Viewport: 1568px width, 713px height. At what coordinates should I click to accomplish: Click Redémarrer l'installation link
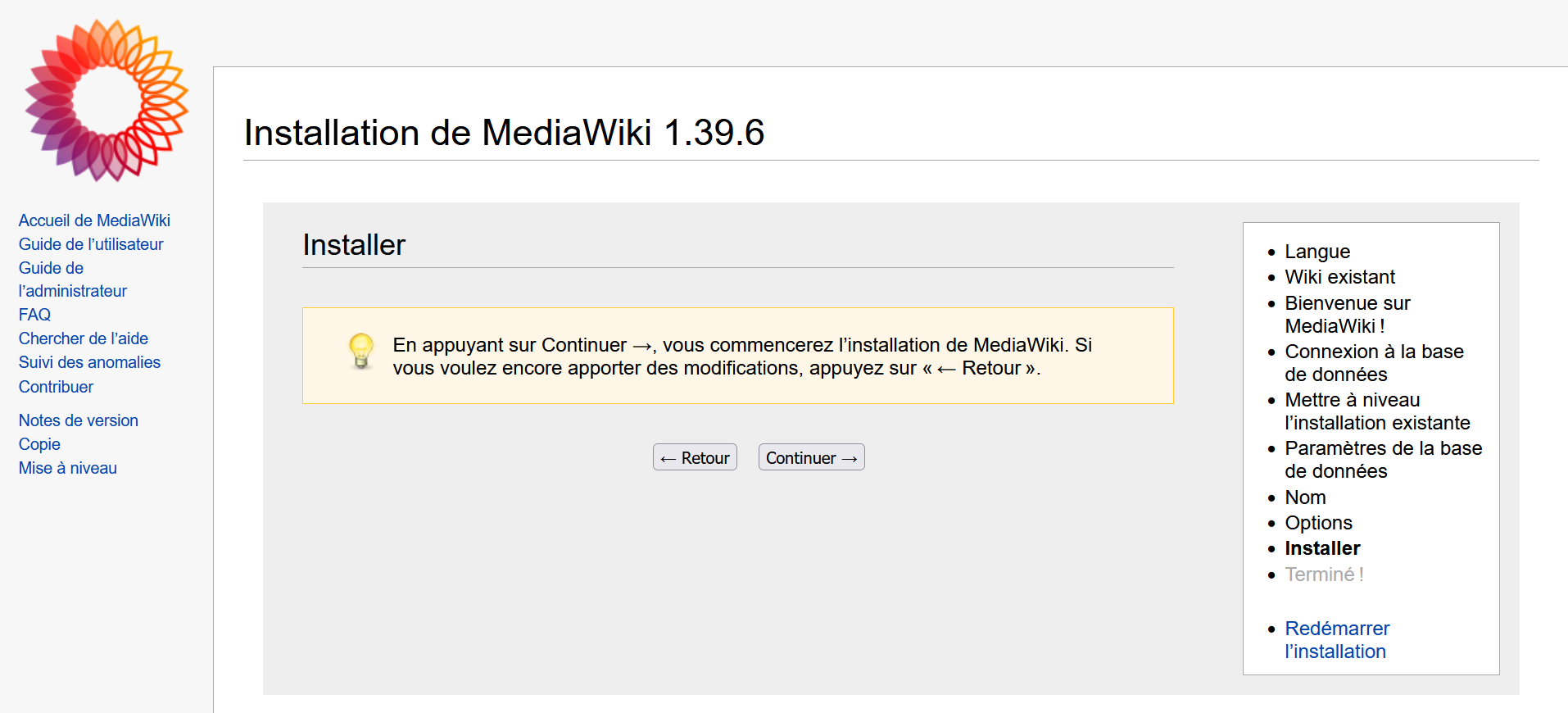click(1337, 640)
